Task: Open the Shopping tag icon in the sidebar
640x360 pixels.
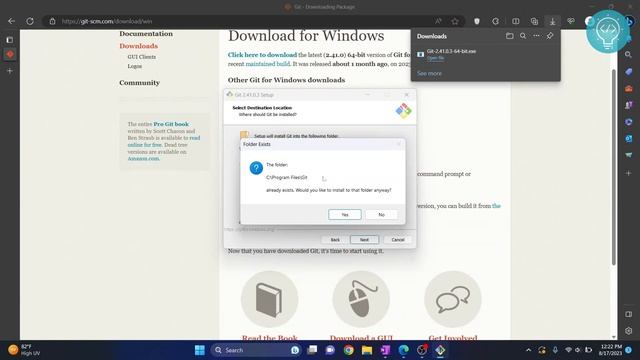Action: point(629,71)
